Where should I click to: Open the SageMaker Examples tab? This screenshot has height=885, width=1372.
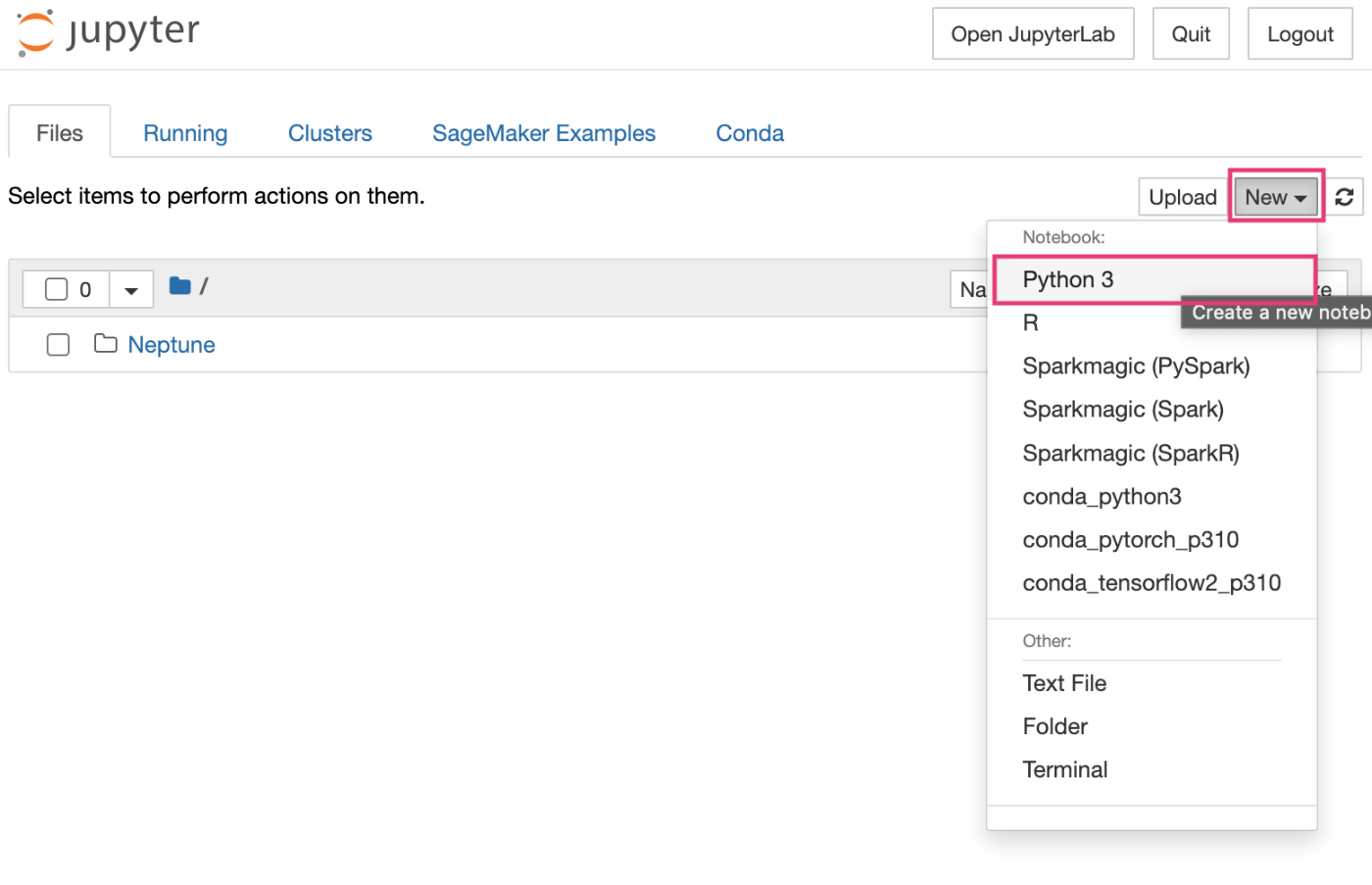point(544,133)
